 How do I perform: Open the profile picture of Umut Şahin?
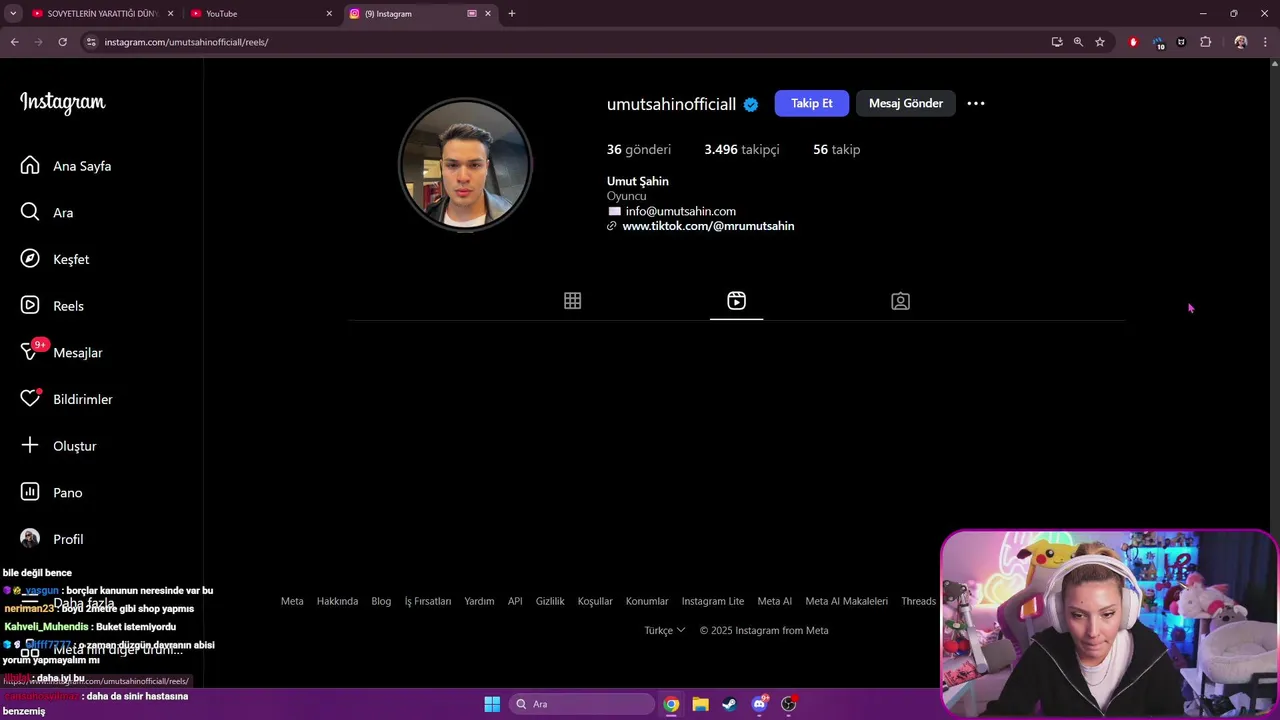[x=465, y=165]
